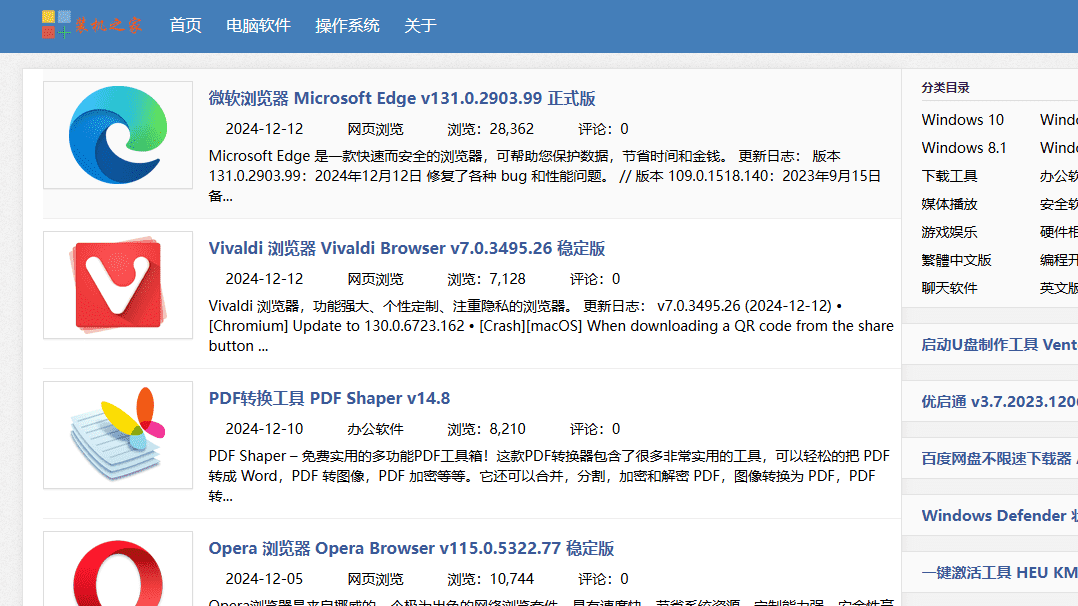
Task: Open 百度网盘不限速下载器 sidebar link
Action: click(x=999, y=459)
